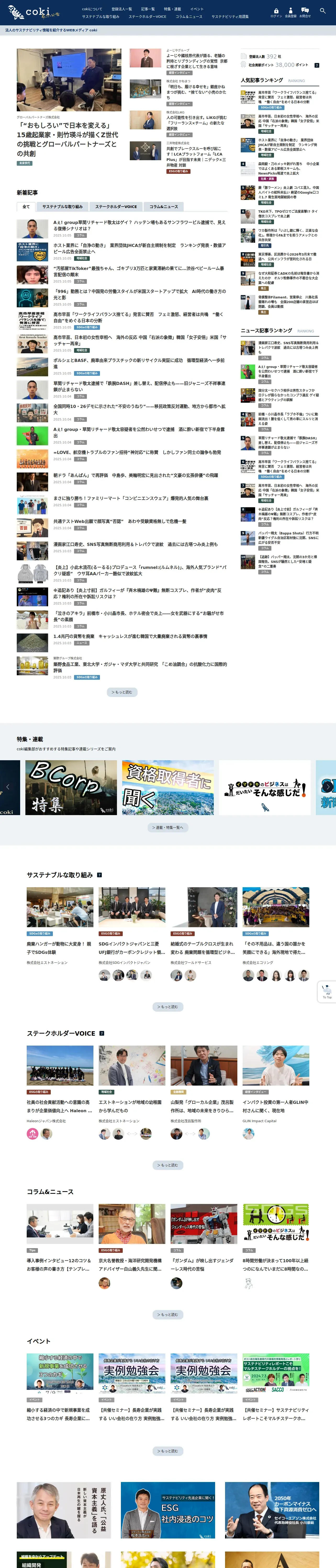Screen dimensions: 336x1568
Task: Open event card サステナビリティレポートこそマルチステークホルダー
Action: (x=276, y=1388)
